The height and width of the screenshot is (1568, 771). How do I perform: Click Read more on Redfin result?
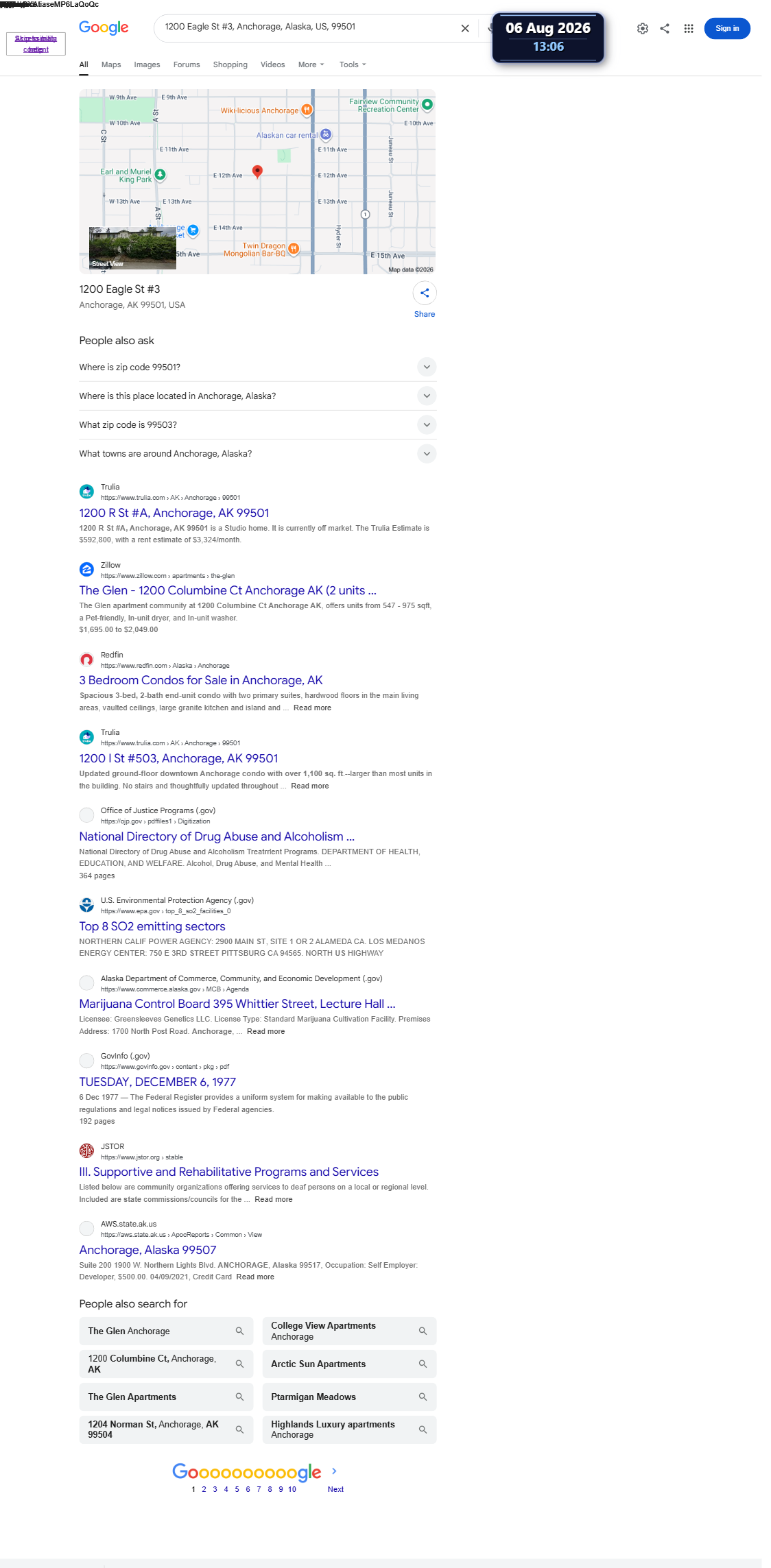click(x=312, y=708)
